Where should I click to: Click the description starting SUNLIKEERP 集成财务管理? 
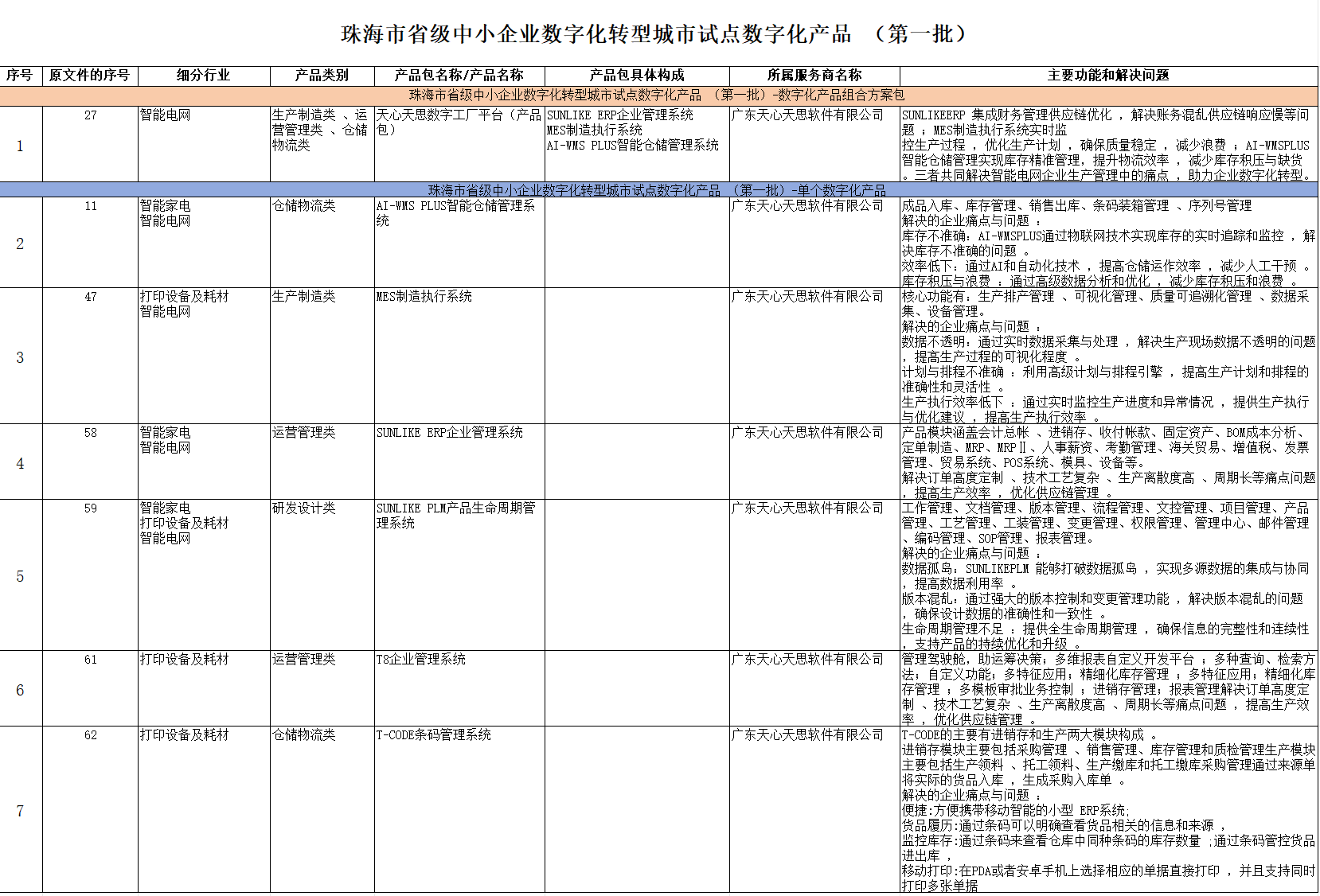[x=1108, y=144]
